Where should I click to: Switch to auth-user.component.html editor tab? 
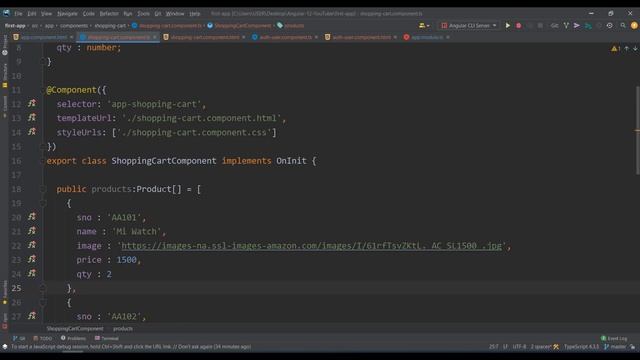[361, 37]
